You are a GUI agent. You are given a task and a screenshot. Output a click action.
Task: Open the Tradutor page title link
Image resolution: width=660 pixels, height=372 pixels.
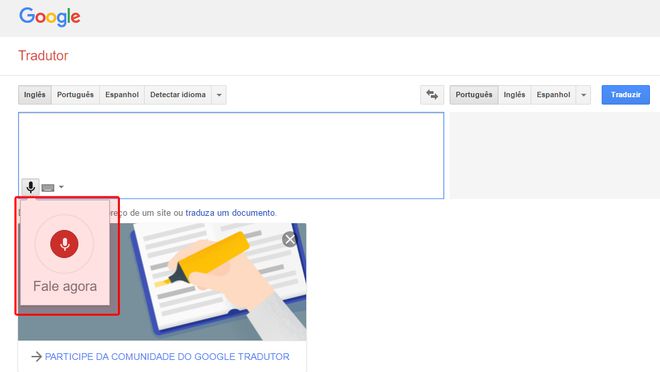point(43,56)
